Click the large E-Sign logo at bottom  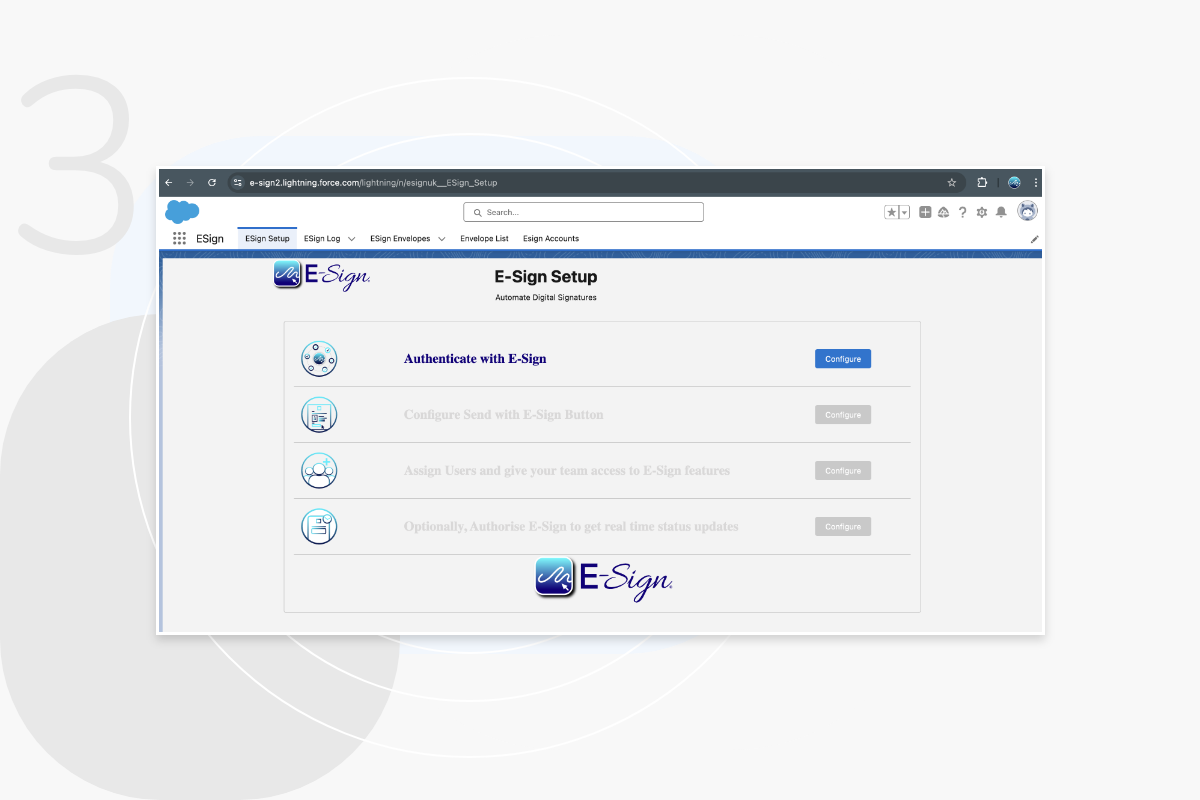coord(604,580)
